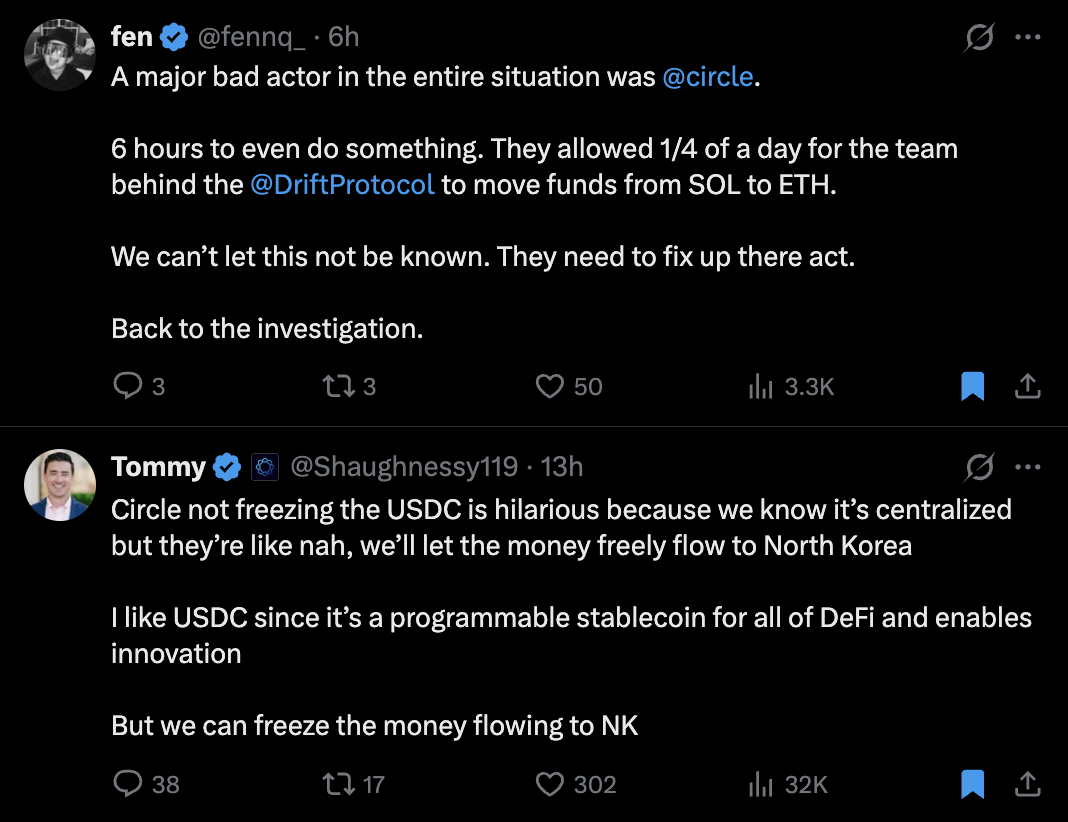This screenshot has width=1068, height=822.
Task: Reply to Tommy's tweet
Action: [127, 784]
